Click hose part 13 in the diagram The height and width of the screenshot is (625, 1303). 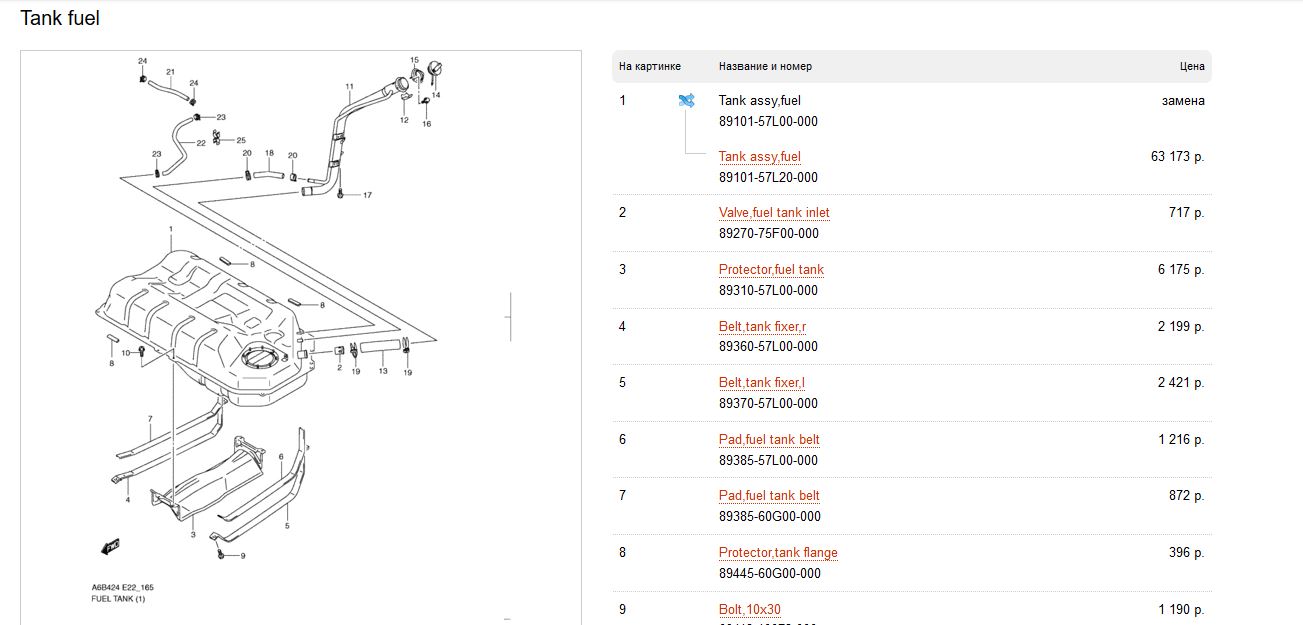coord(380,348)
